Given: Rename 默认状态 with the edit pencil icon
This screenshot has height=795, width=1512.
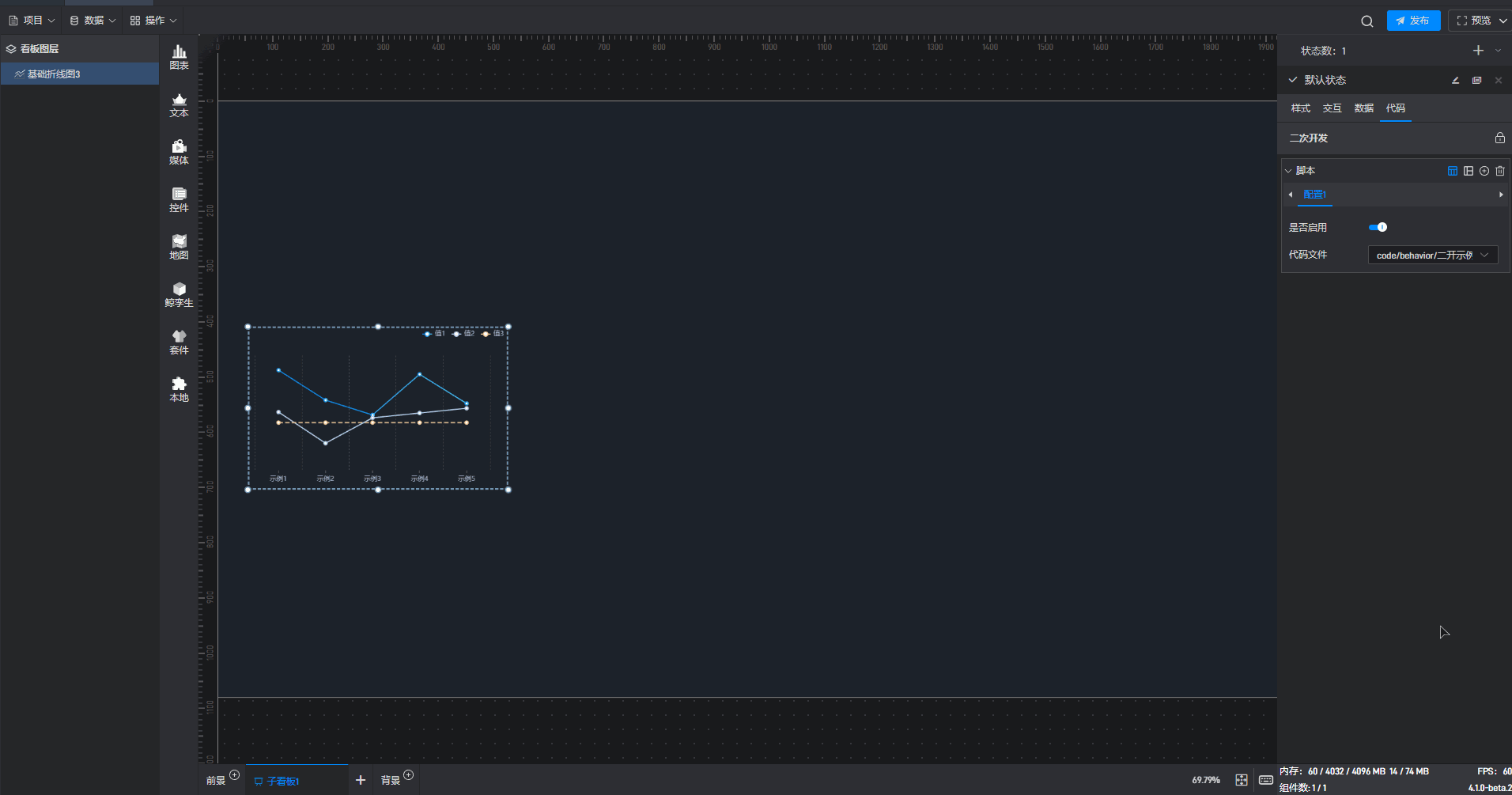Looking at the screenshot, I should click(x=1455, y=80).
